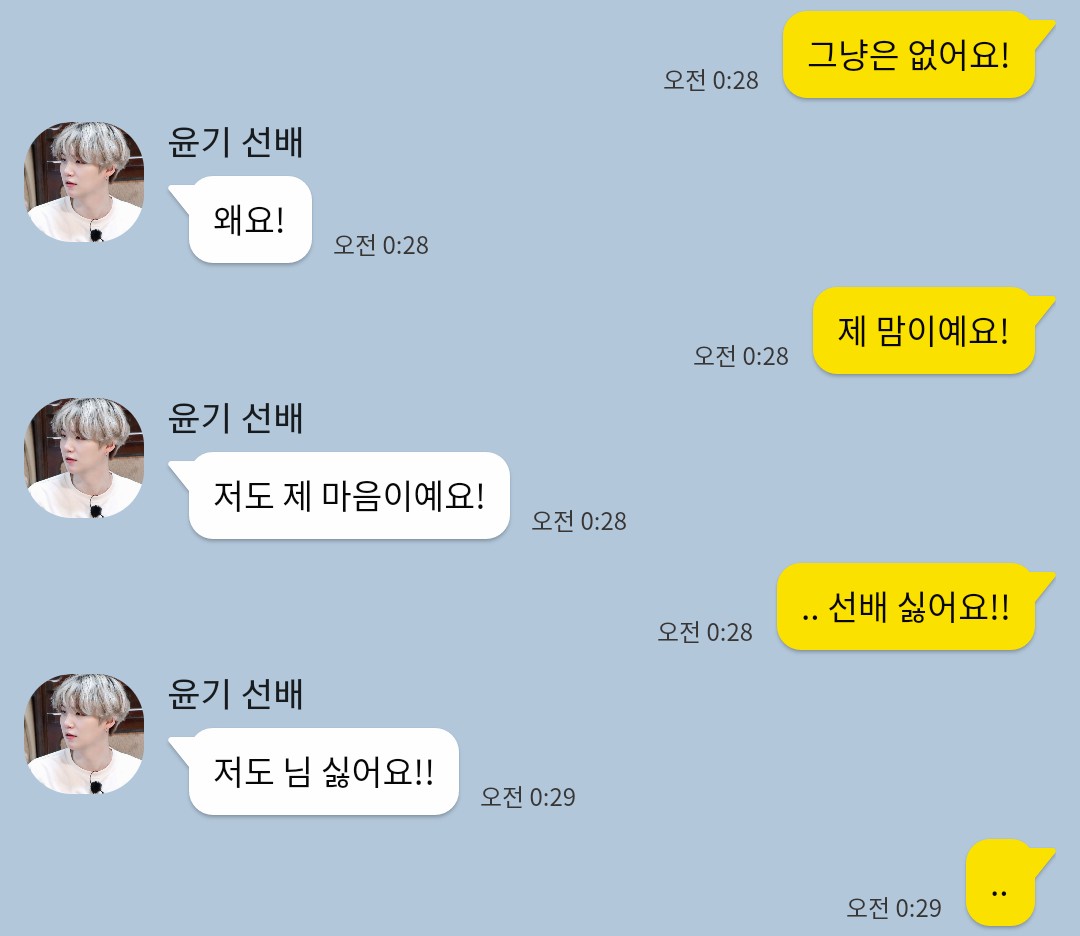The width and height of the screenshot is (1080, 936).
Task: Click sender name 윤기 선배 above 저도 님 싫어요!!
Action: (x=236, y=694)
